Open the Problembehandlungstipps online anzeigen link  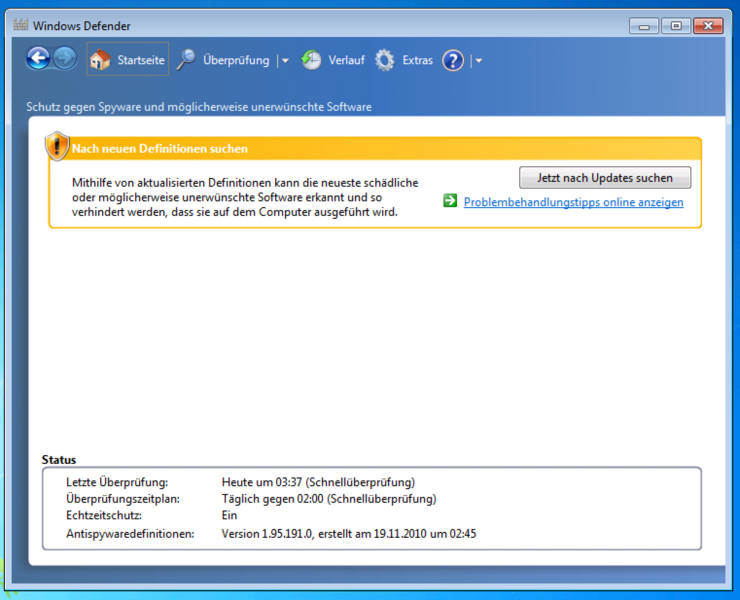pyautogui.click(x=573, y=202)
